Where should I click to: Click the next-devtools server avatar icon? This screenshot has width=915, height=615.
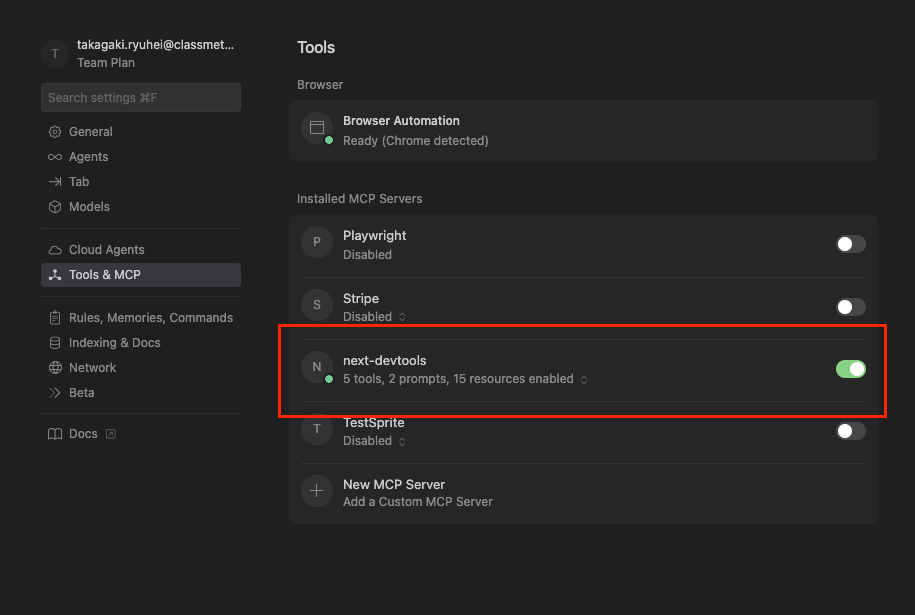(317, 367)
